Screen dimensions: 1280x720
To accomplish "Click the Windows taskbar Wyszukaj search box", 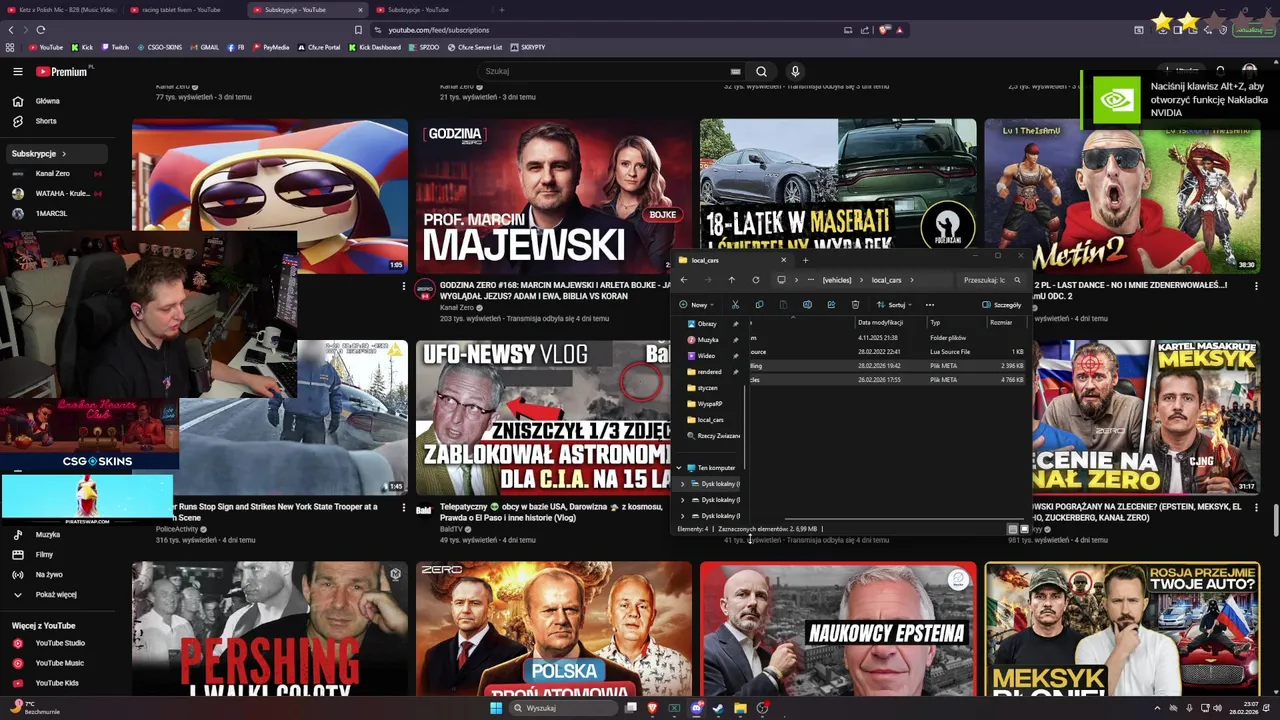I will [x=562, y=708].
